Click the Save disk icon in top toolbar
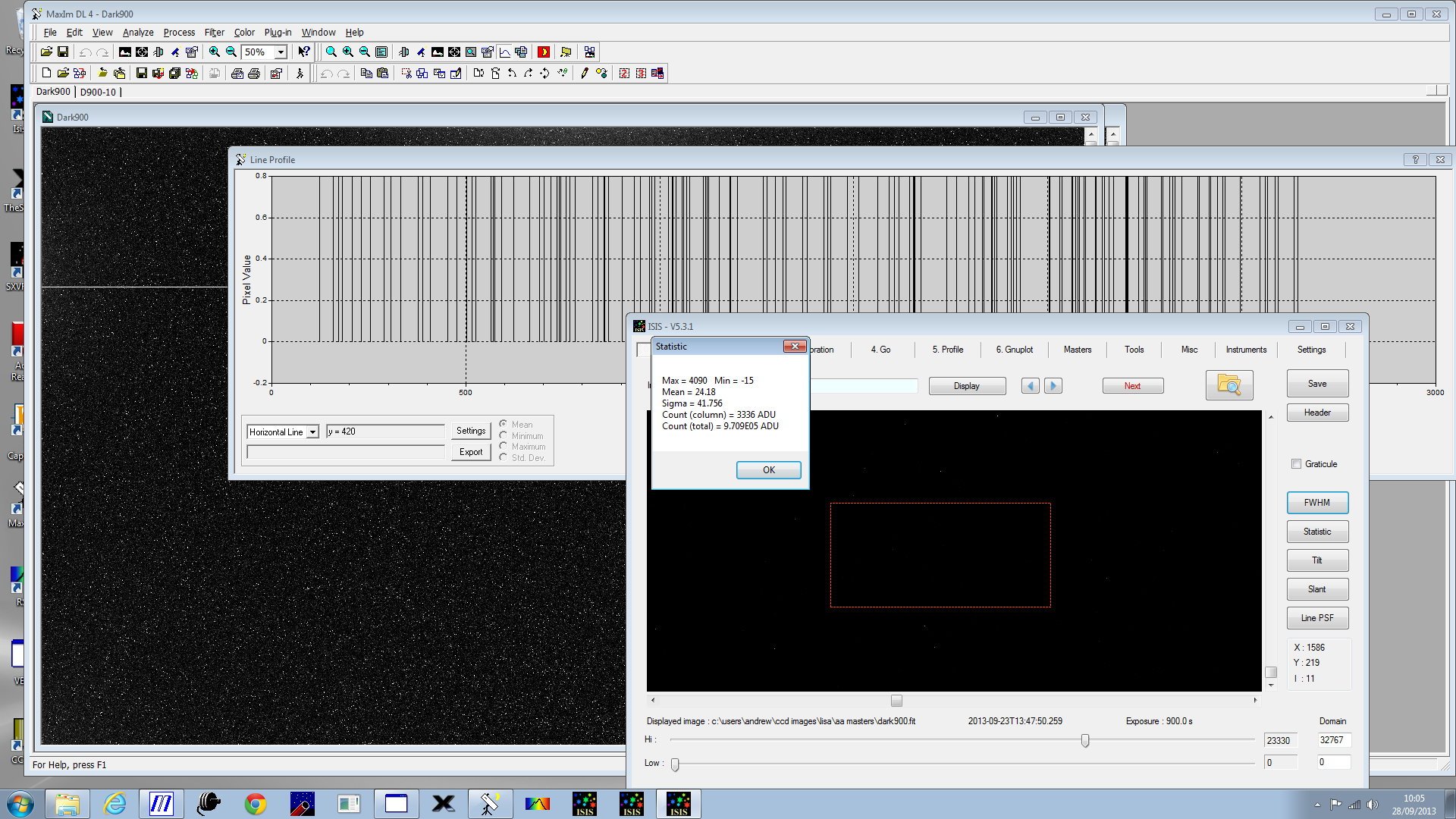1456x819 pixels. click(x=63, y=52)
